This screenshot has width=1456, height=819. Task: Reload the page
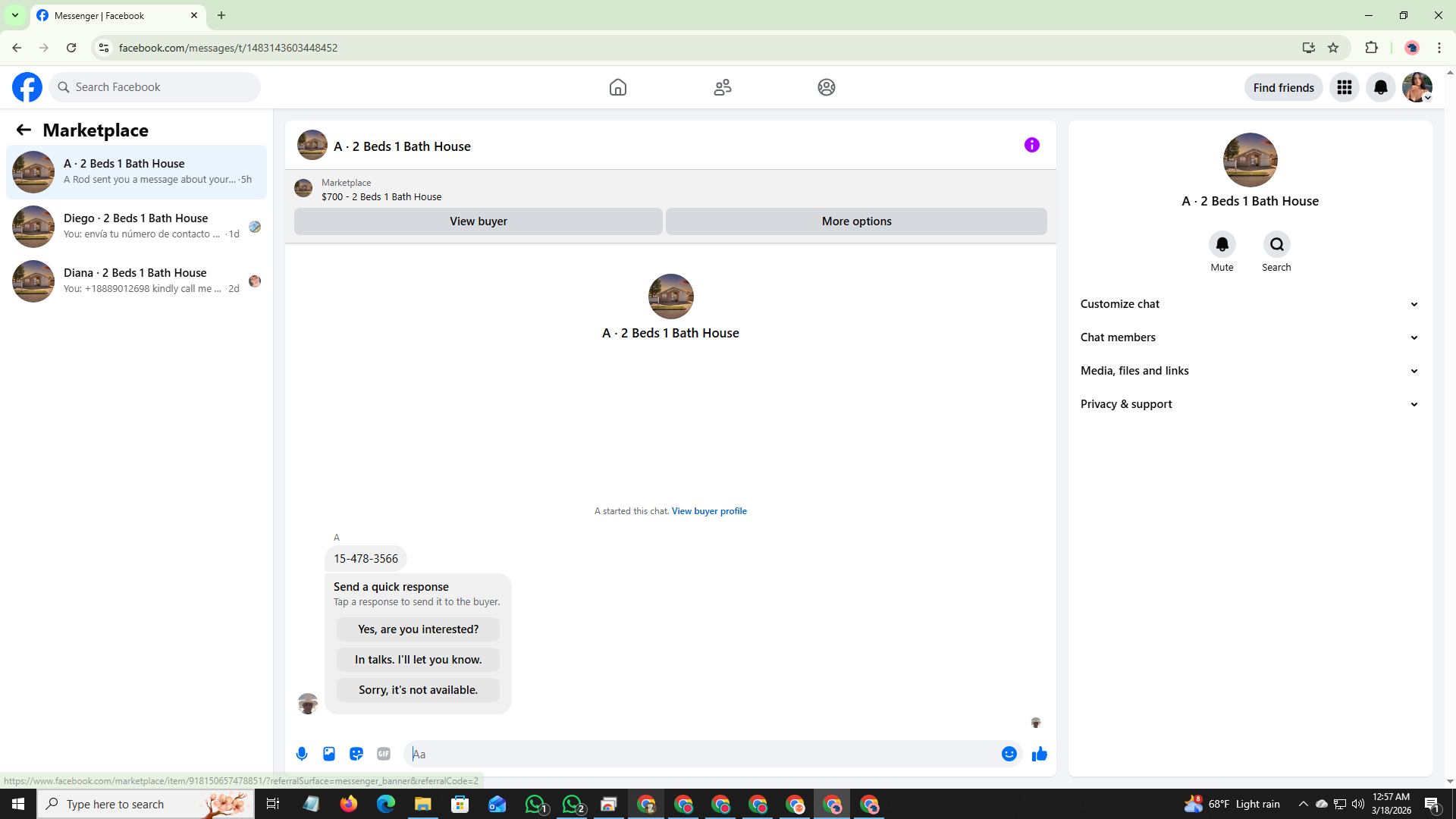pyautogui.click(x=71, y=48)
